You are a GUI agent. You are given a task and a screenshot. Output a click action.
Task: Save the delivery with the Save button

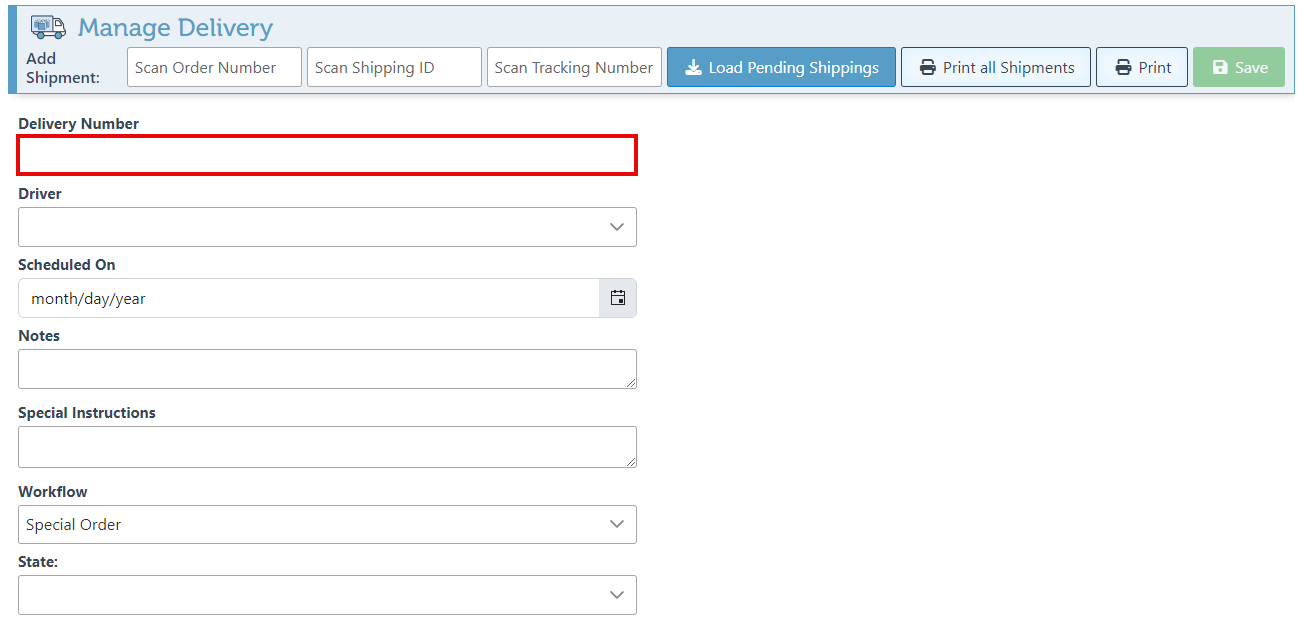1238,68
